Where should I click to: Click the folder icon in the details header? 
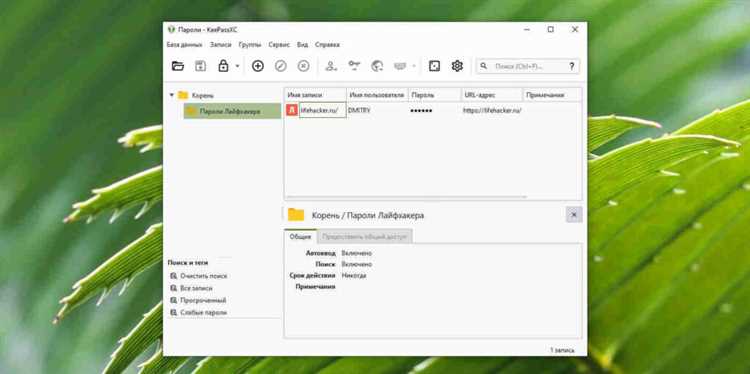[296, 214]
